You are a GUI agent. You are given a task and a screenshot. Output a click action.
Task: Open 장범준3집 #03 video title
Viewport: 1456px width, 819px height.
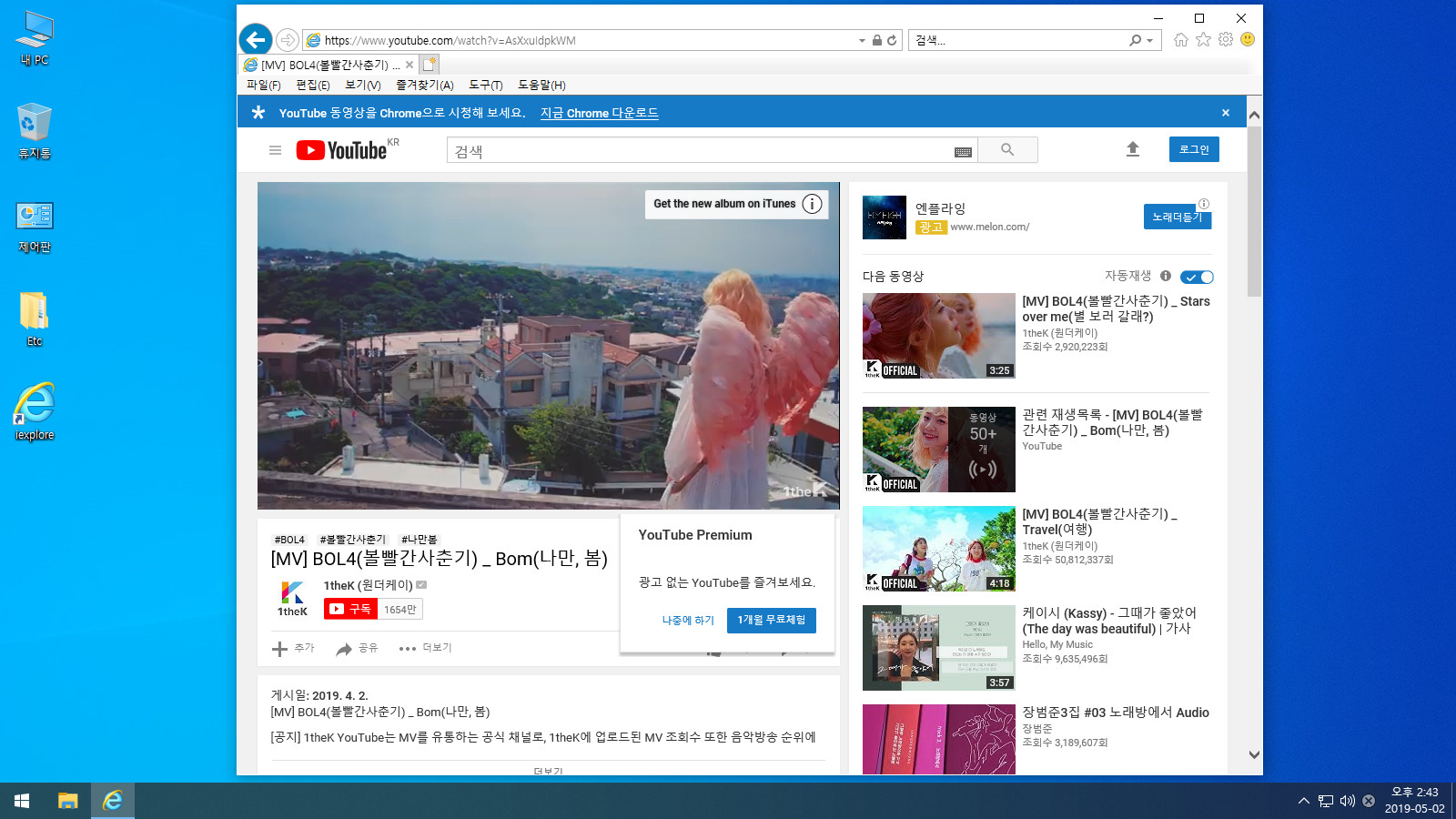pyautogui.click(x=1116, y=713)
